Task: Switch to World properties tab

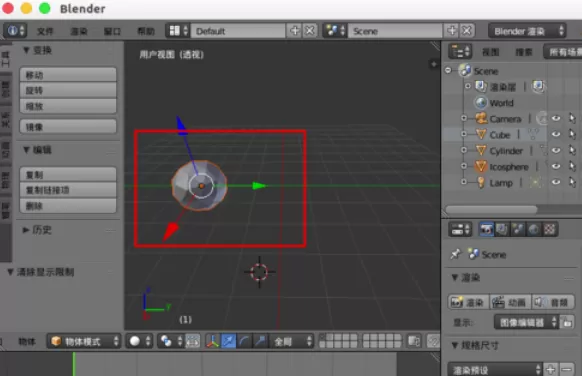Action: pos(534,229)
